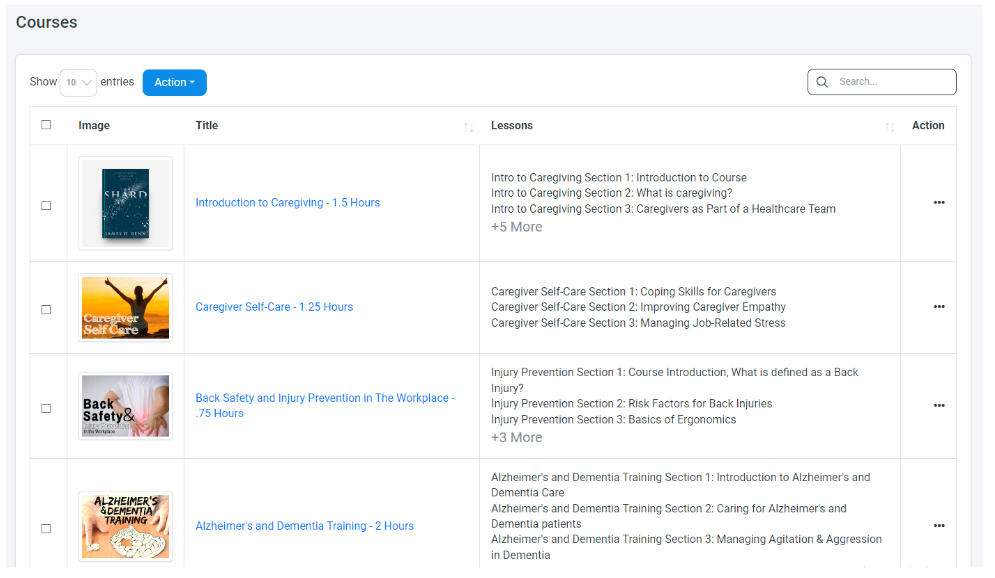
Task: Click the Back Safety course thumbnail image
Action: (x=125, y=406)
